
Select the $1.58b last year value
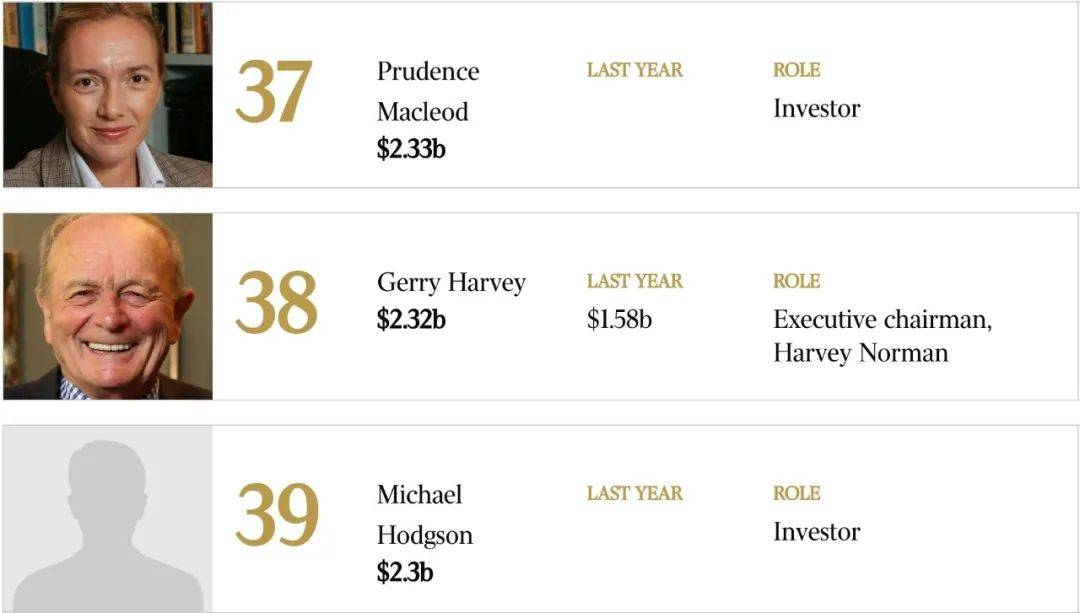tap(619, 320)
